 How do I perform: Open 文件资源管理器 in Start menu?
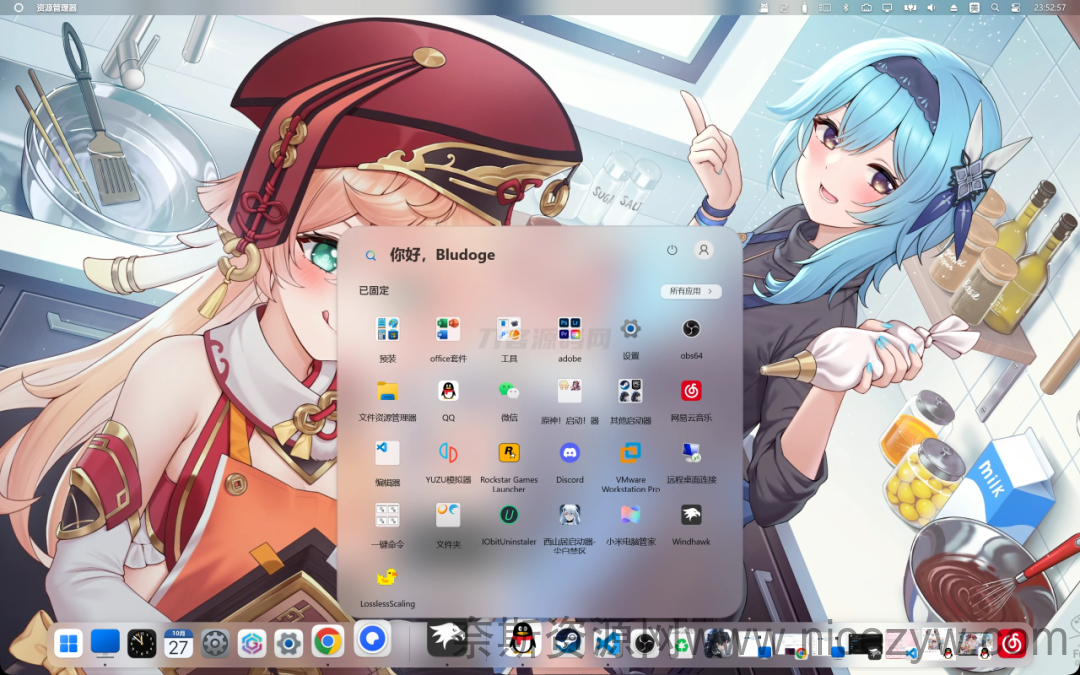tap(388, 391)
